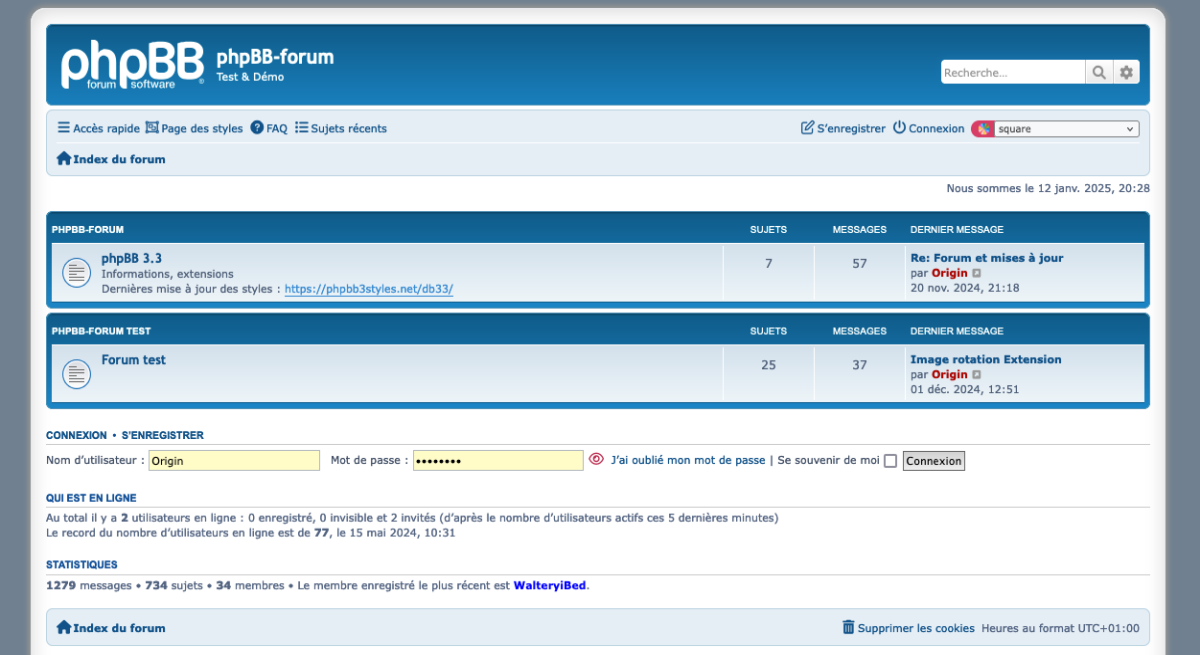The width and height of the screenshot is (1200, 655).
Task: Click J'ai oublié mon mot de passe
Action: pos(688,460)
